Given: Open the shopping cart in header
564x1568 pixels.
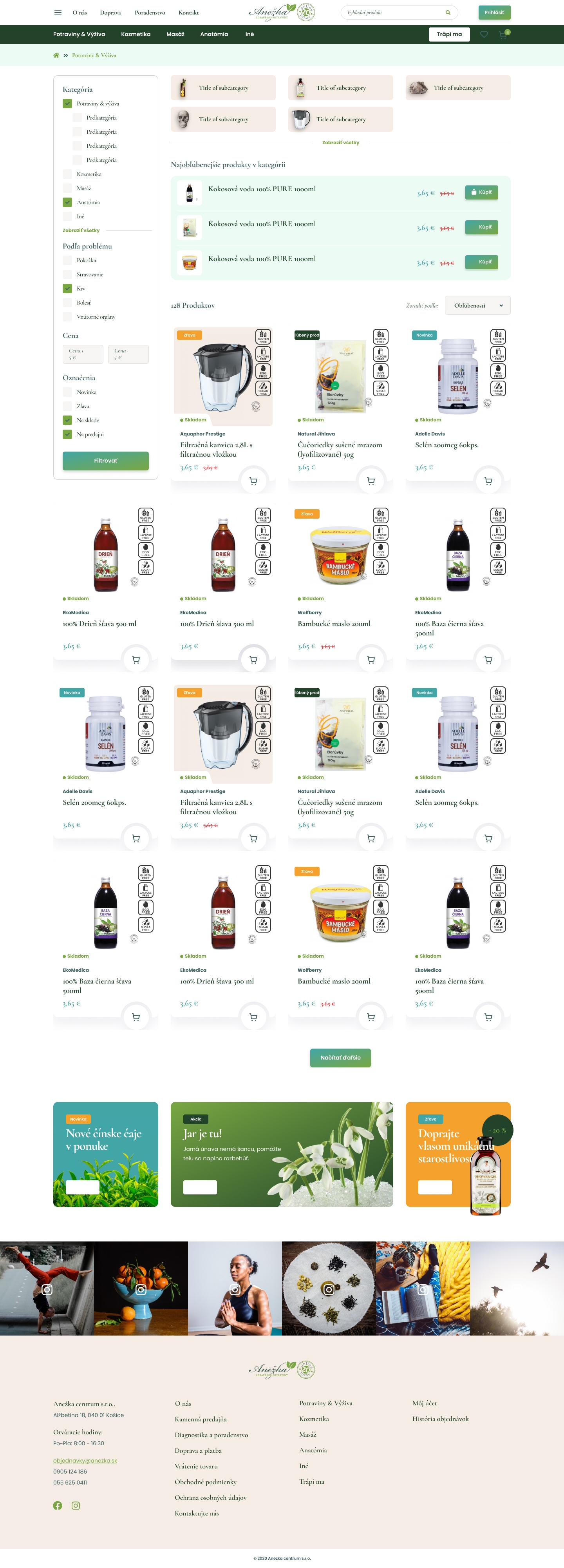Looking at the screenshot, I should tap(503, 34).
